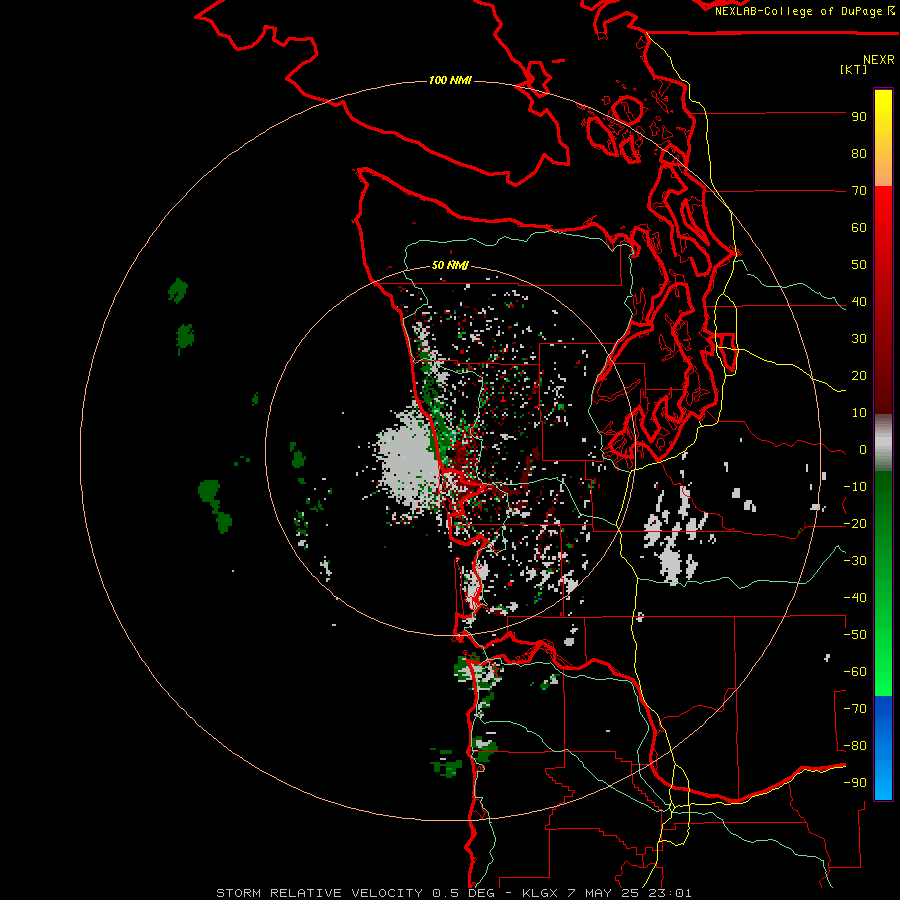Click the -90 knot scale label
This screenshot has width=900, height=900.
click(855, 783)
